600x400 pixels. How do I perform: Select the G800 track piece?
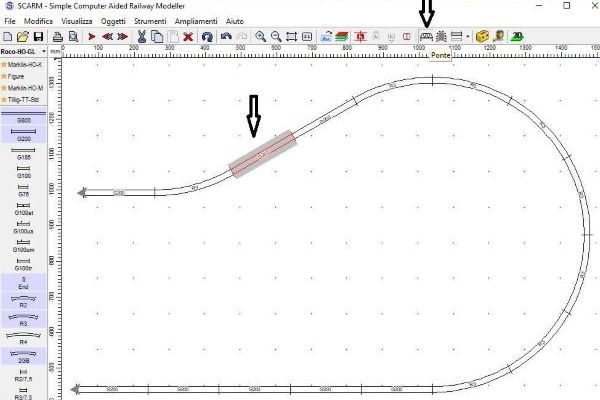24,116
